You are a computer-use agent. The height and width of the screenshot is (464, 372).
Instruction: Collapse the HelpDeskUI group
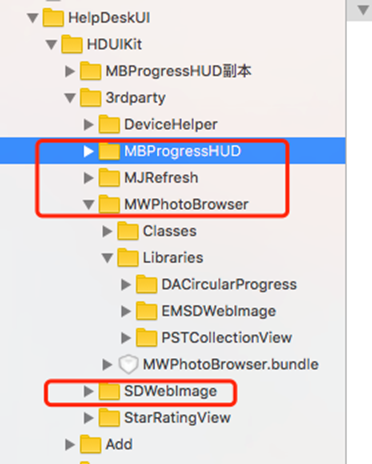(x=33, y=18)
